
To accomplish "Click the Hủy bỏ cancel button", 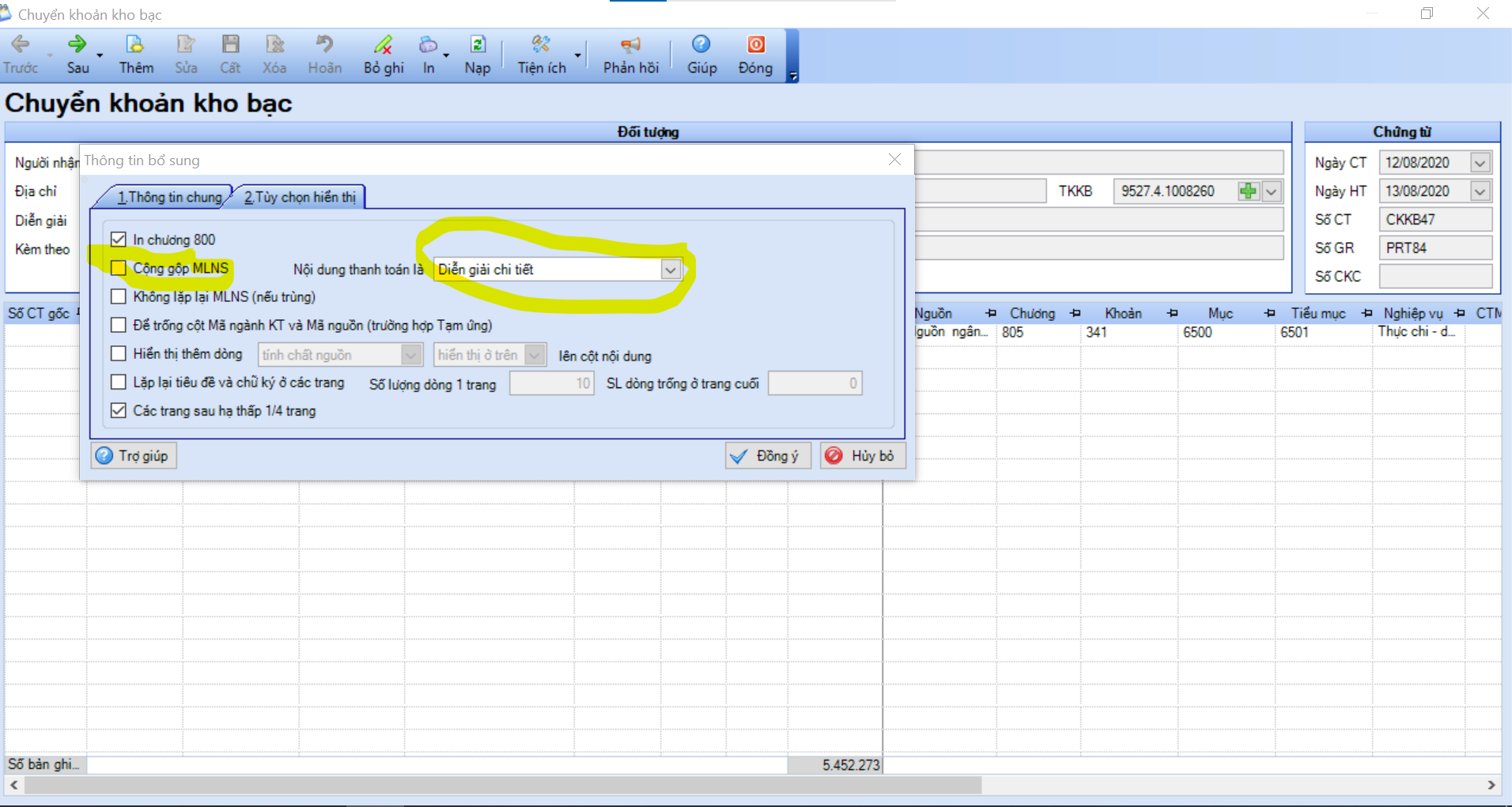I will point(862,456).
